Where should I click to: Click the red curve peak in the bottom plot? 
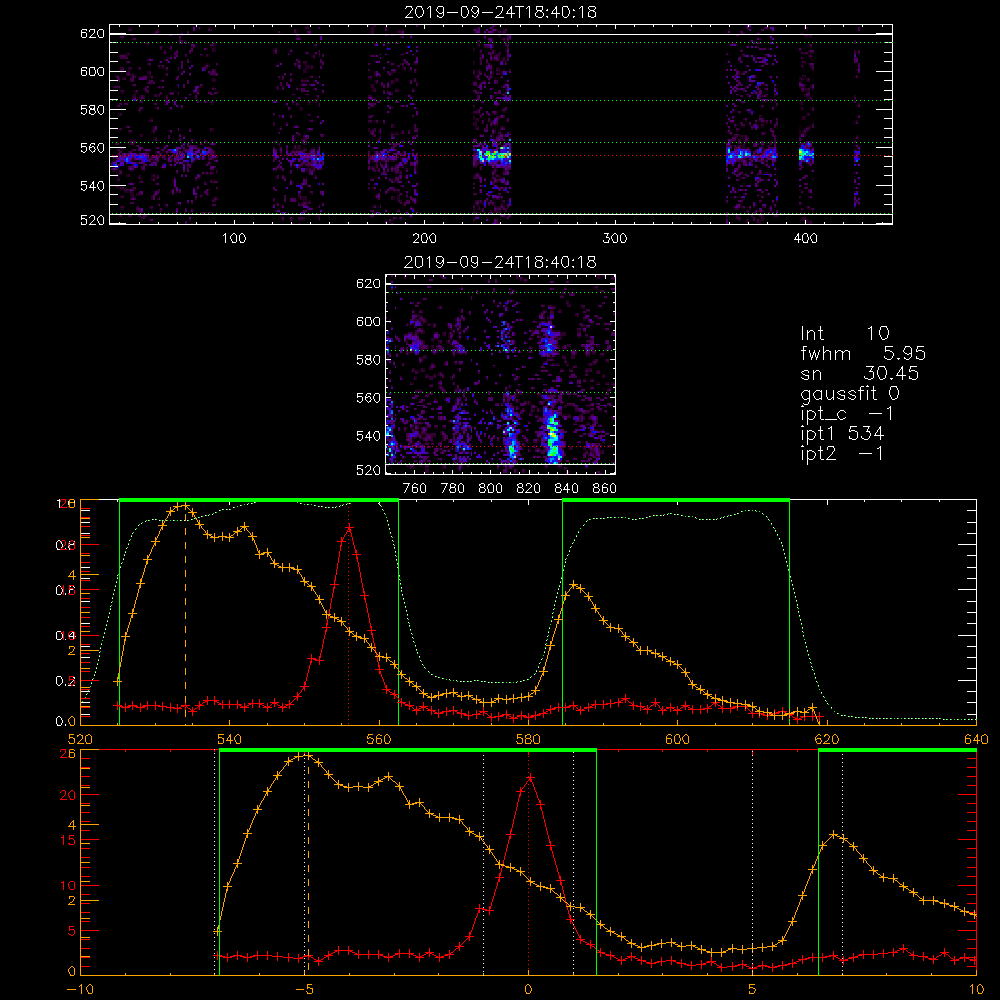[529, 777]
